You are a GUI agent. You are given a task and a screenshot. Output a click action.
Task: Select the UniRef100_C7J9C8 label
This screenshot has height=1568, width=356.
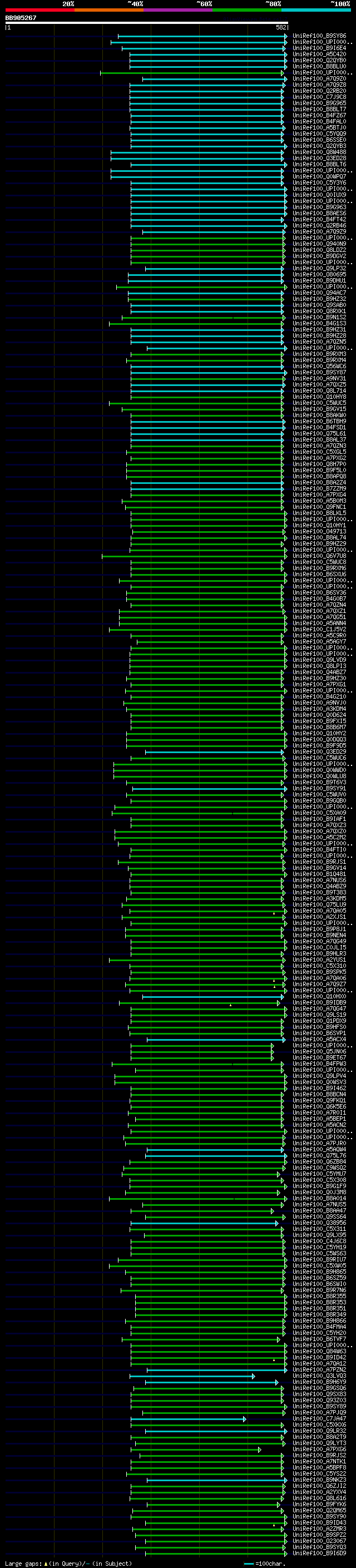click(x=319, y=97)
